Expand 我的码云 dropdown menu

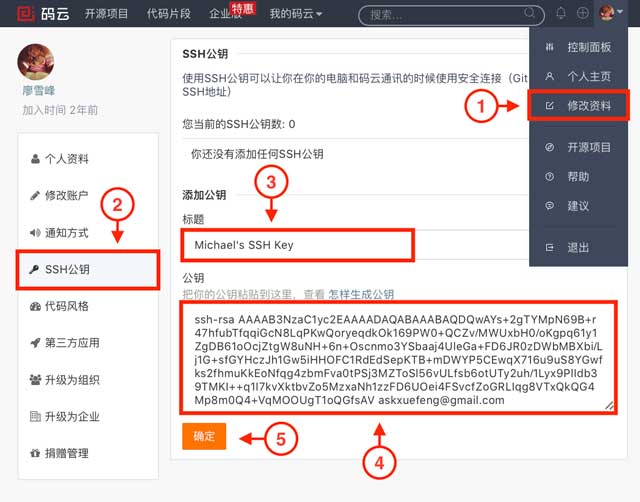[x=296, y=14]
